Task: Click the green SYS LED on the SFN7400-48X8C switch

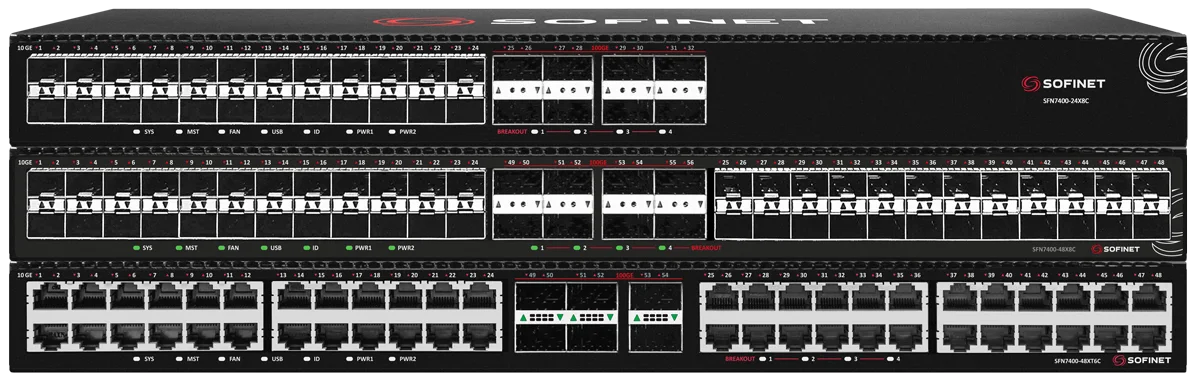Action: pos(137,247)
